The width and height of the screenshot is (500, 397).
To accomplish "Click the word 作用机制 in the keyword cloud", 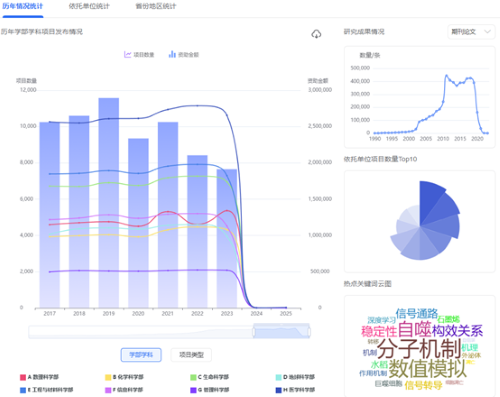I will 373,373.
